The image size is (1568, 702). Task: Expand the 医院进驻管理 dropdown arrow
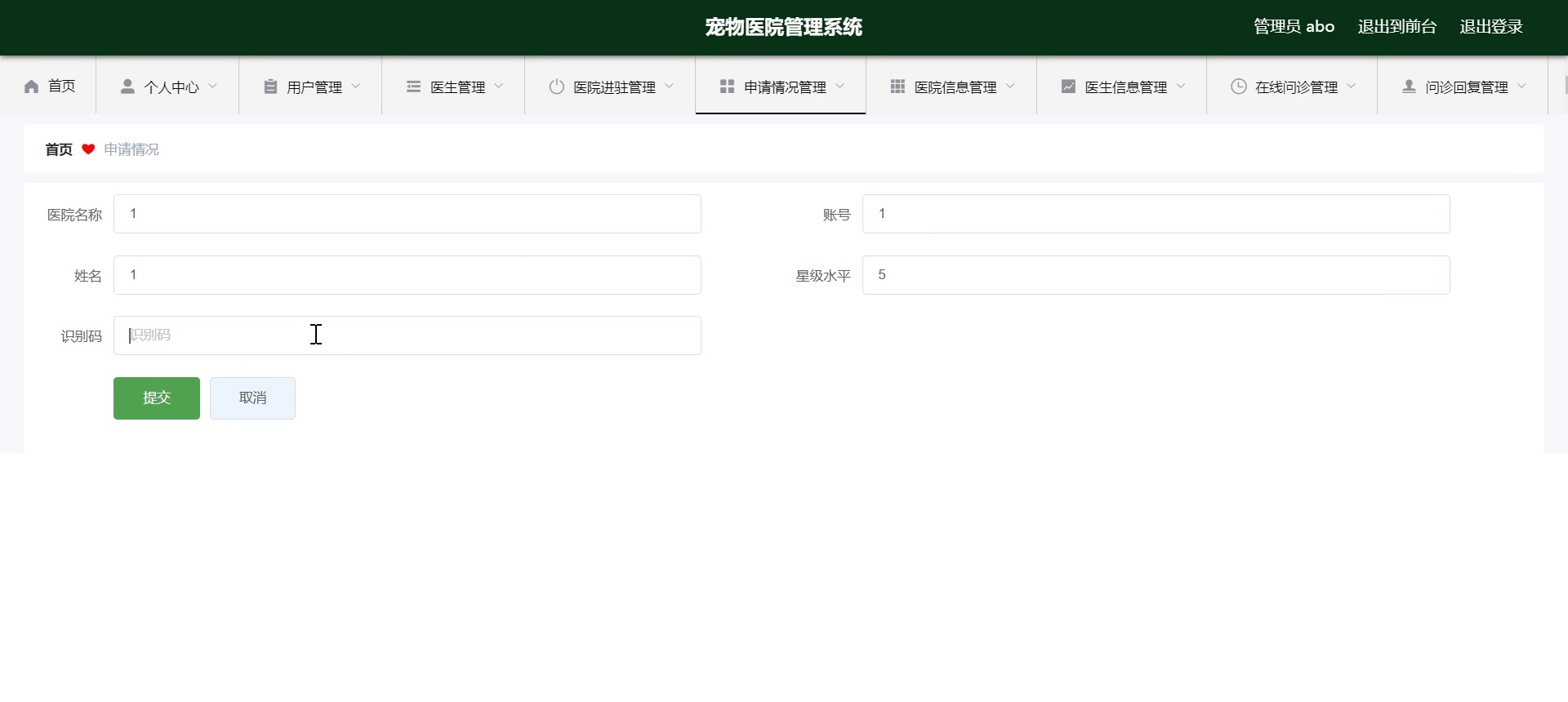670,86
